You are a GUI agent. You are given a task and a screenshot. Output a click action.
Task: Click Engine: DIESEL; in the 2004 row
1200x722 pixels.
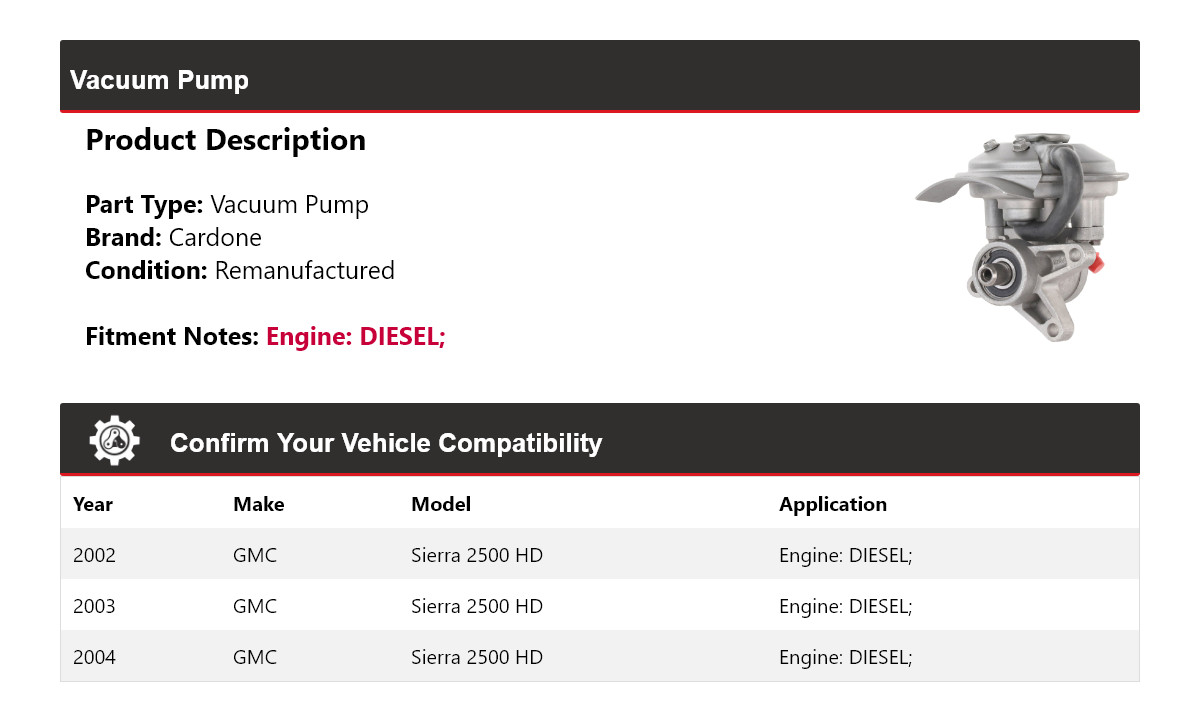coord(845,657)
